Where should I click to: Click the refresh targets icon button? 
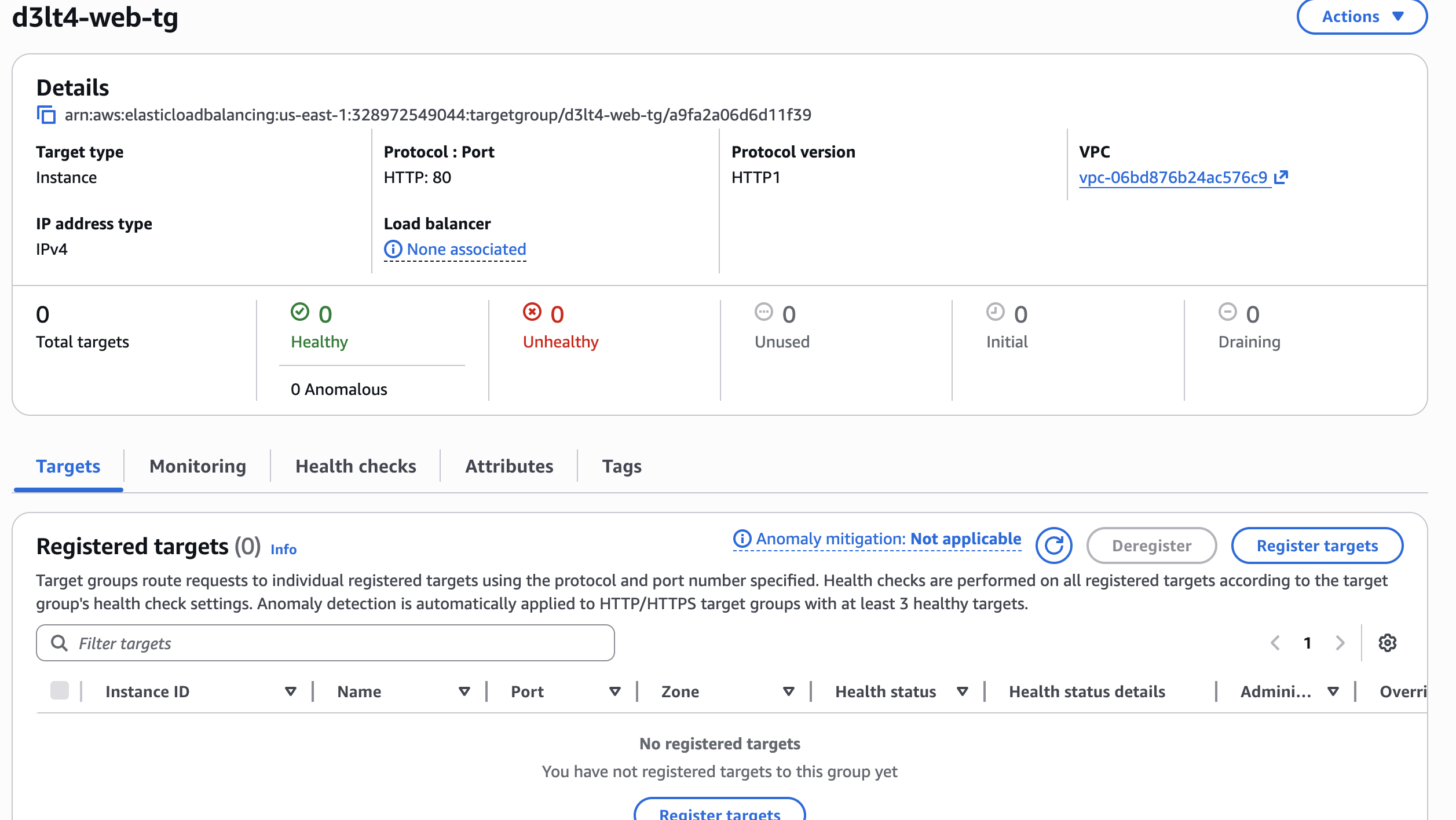[1053, 546]
